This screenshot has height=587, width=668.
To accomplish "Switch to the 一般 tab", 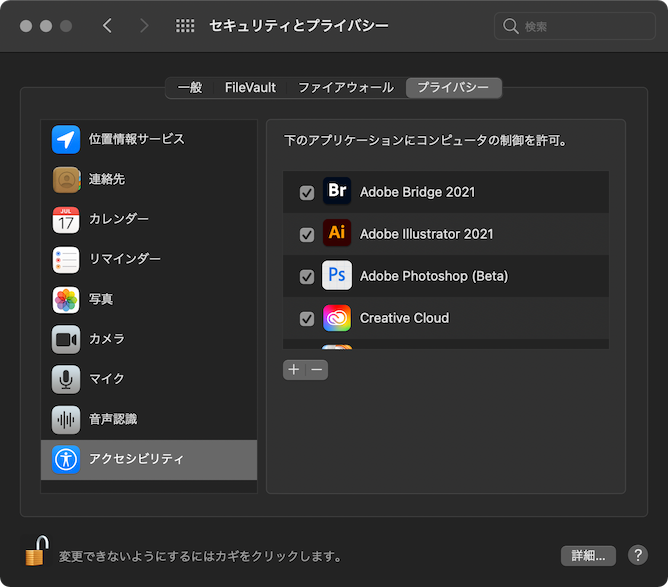I will tap(190, 88).
